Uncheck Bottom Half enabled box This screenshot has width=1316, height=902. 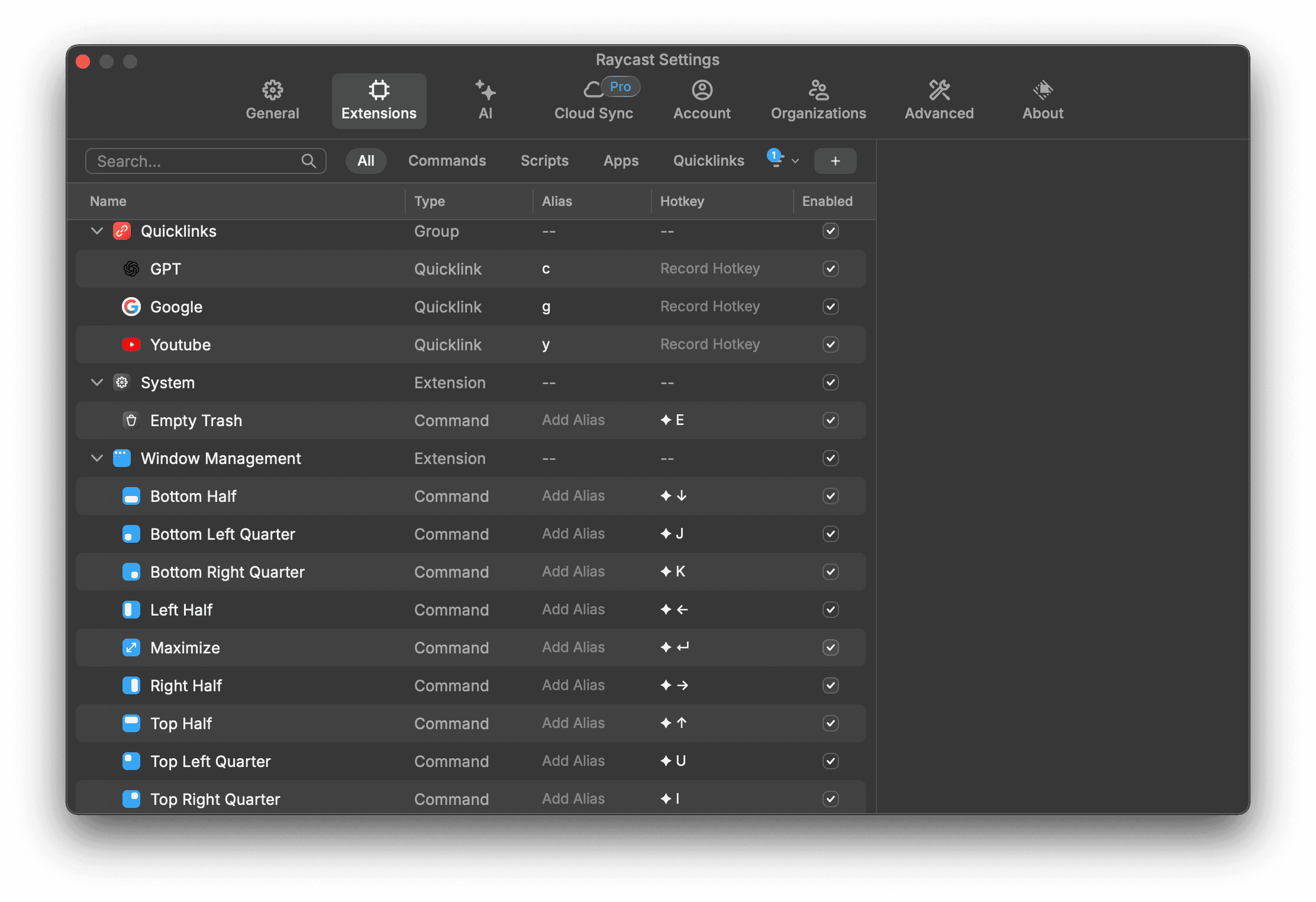point(830,496)
